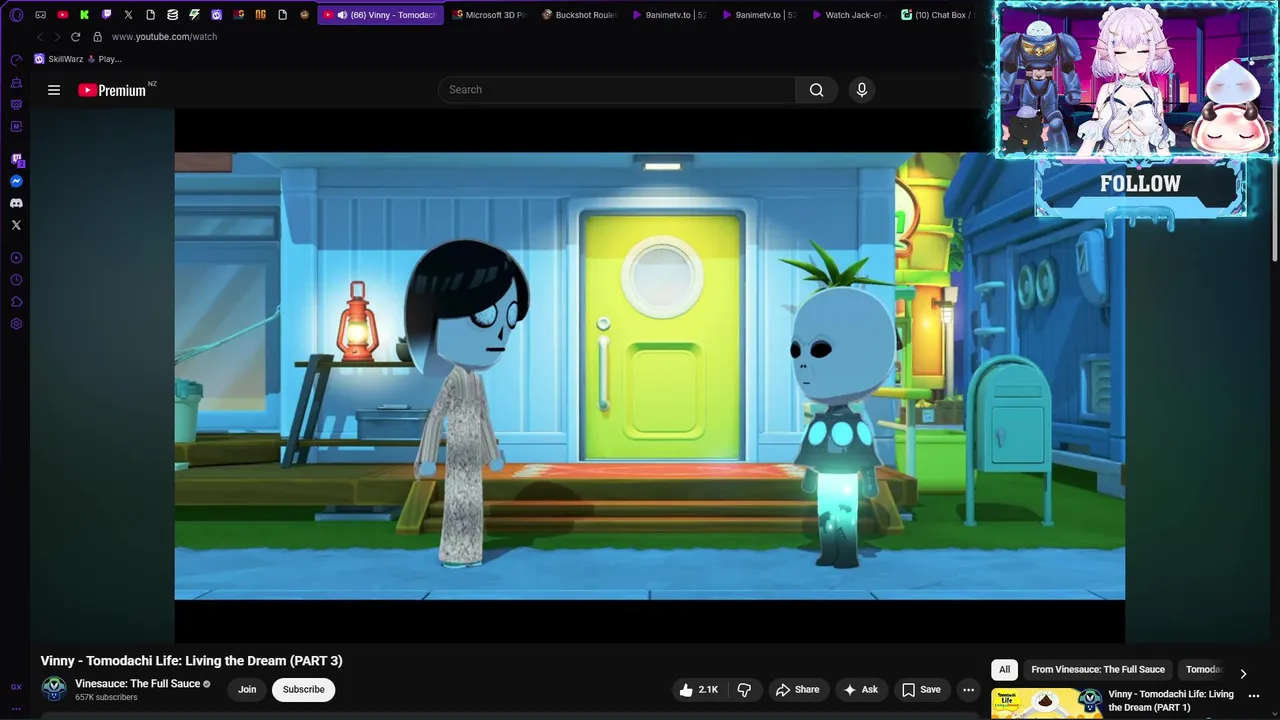This screenshot has height=720, width=1280.
Task: Open the pinned X tab
Action: coord(128,15)
